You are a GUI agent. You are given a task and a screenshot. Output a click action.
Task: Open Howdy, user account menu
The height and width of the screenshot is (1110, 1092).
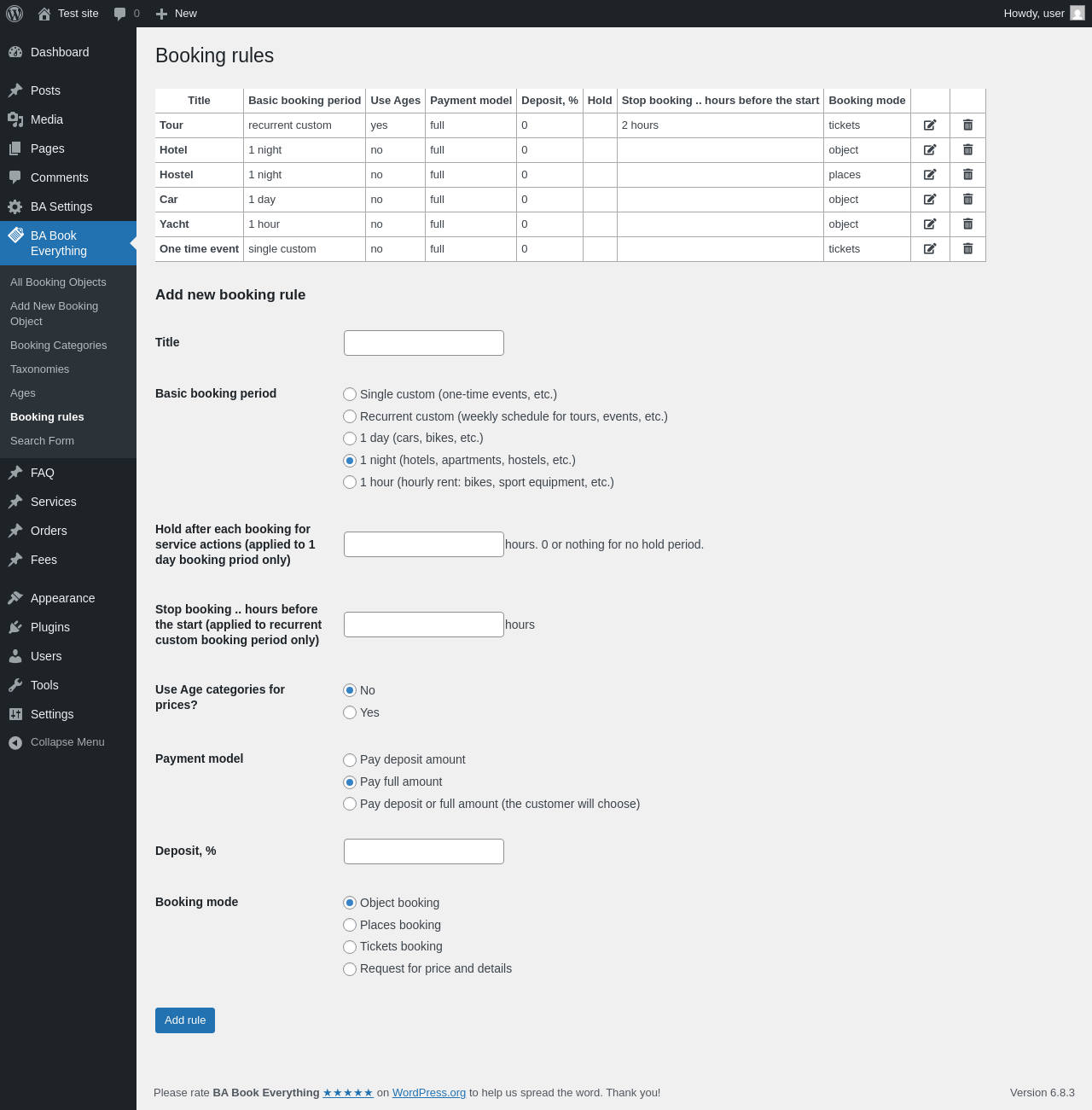1043,14
